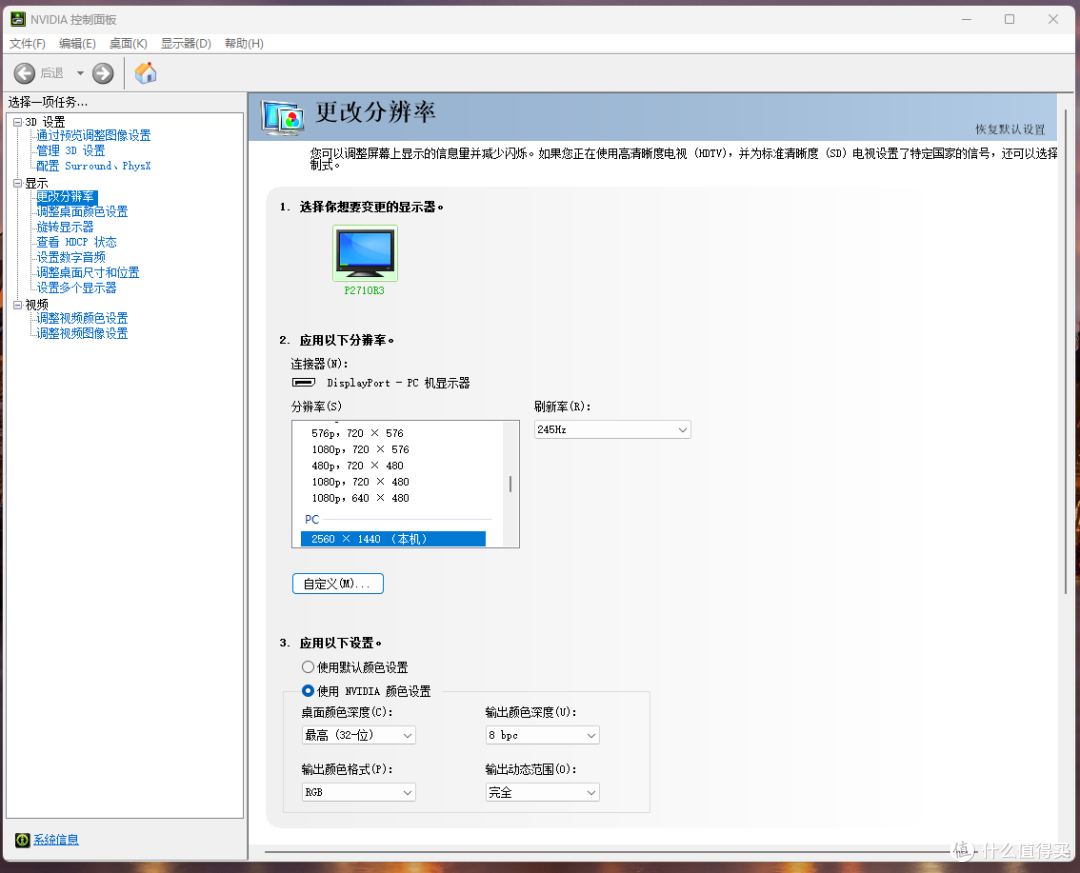Viewport: 1080px width, 873px height.
Task: Select 2560 × 1440 (本机) resolution
Action: 393,539
